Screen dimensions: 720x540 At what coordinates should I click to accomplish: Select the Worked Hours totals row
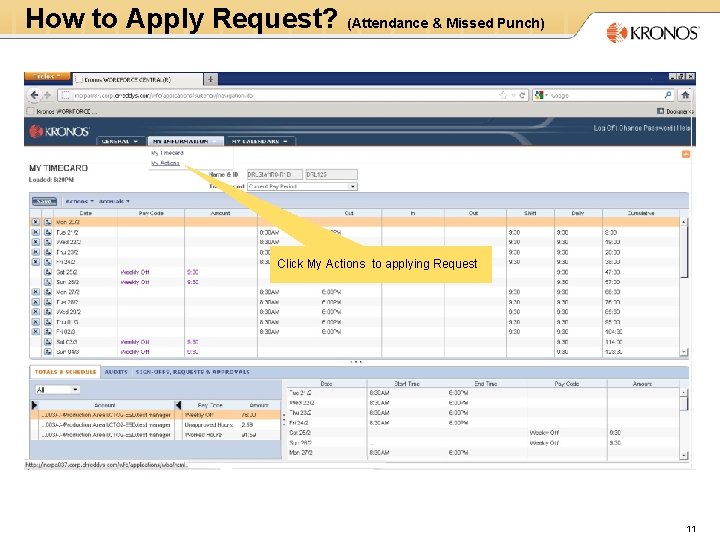(x=156, y=434)
